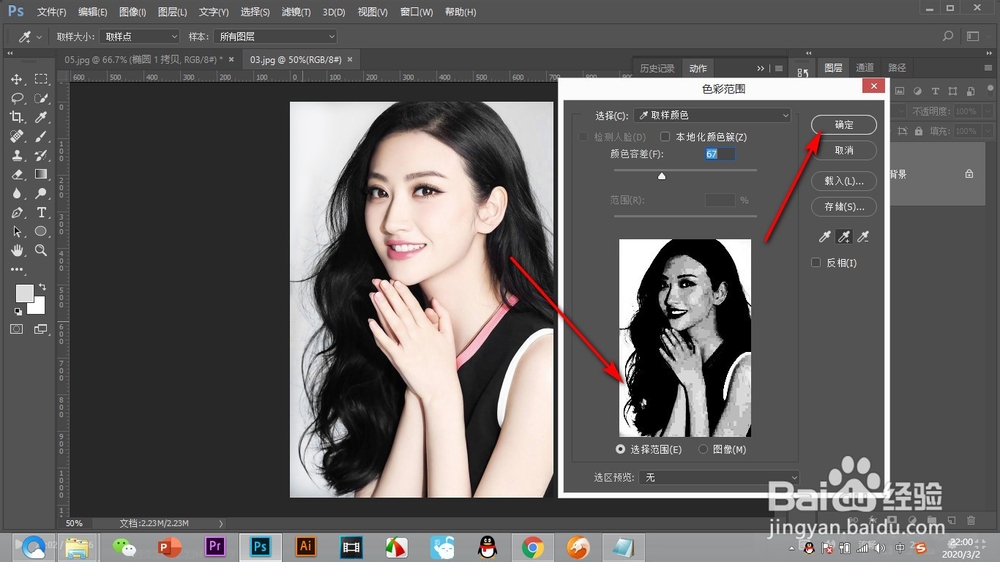This screenshot has height=562, width=1000.
Task: Click the Color Range preview thumbnail
Action: point(685,338)
